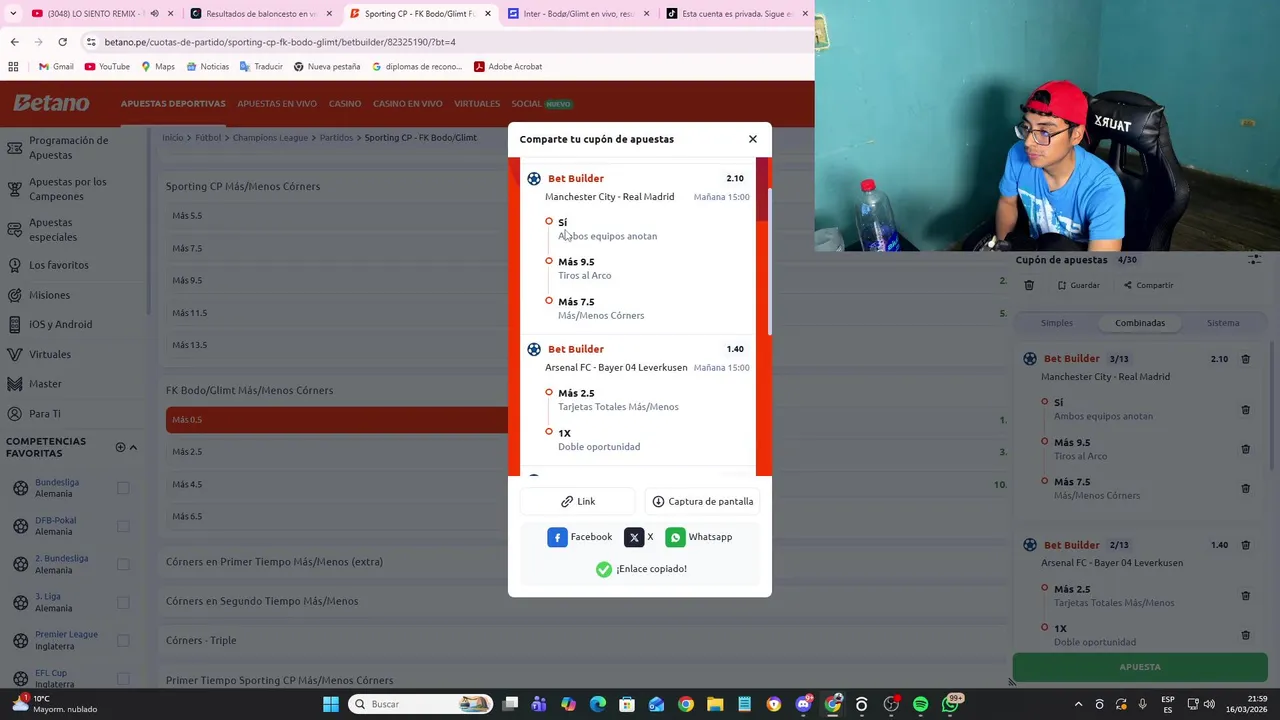
Task: Open iOS y Android sidebar item
Action: click(x=60, y=324)
